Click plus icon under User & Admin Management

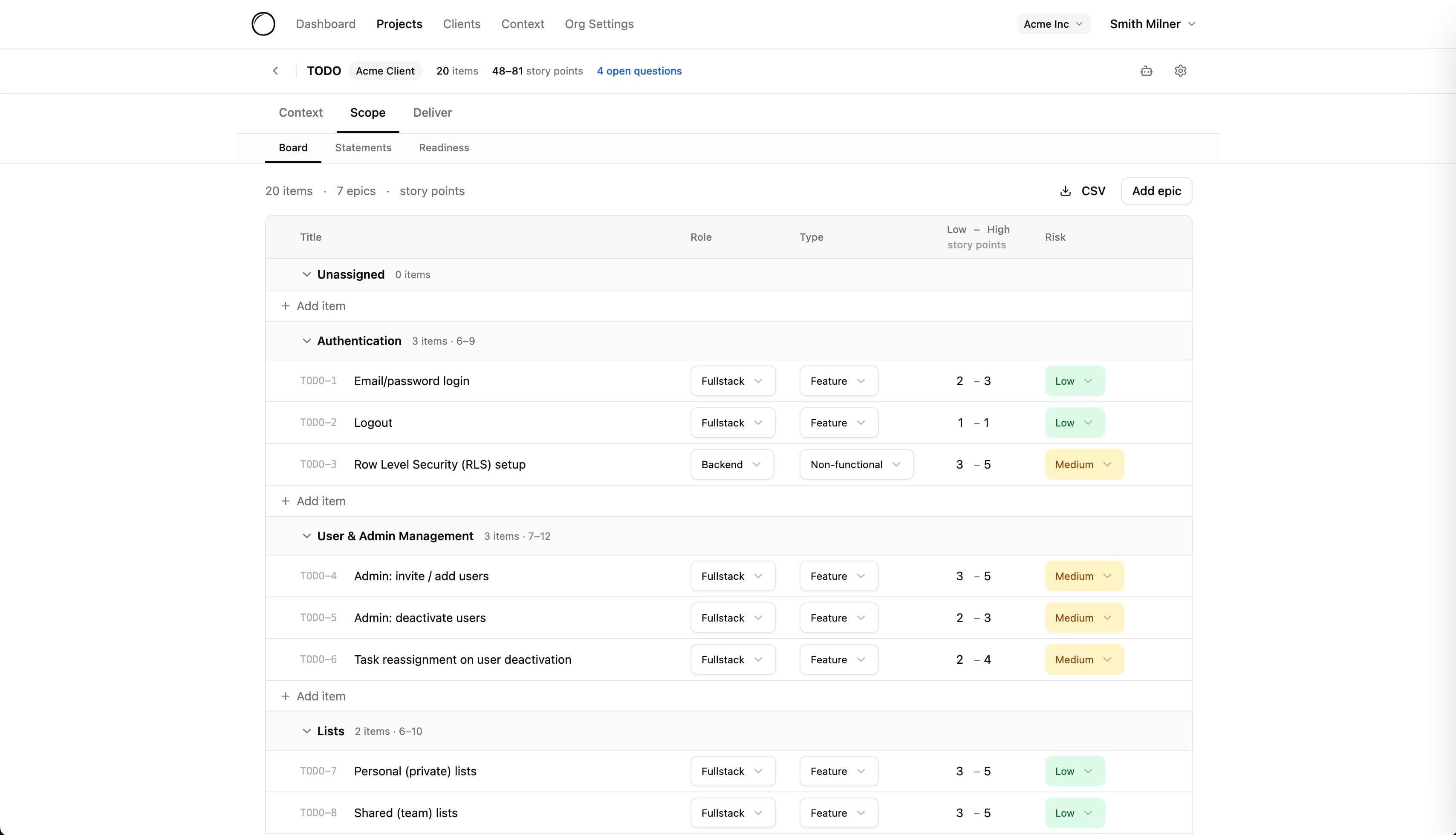(x=285, y=696)
